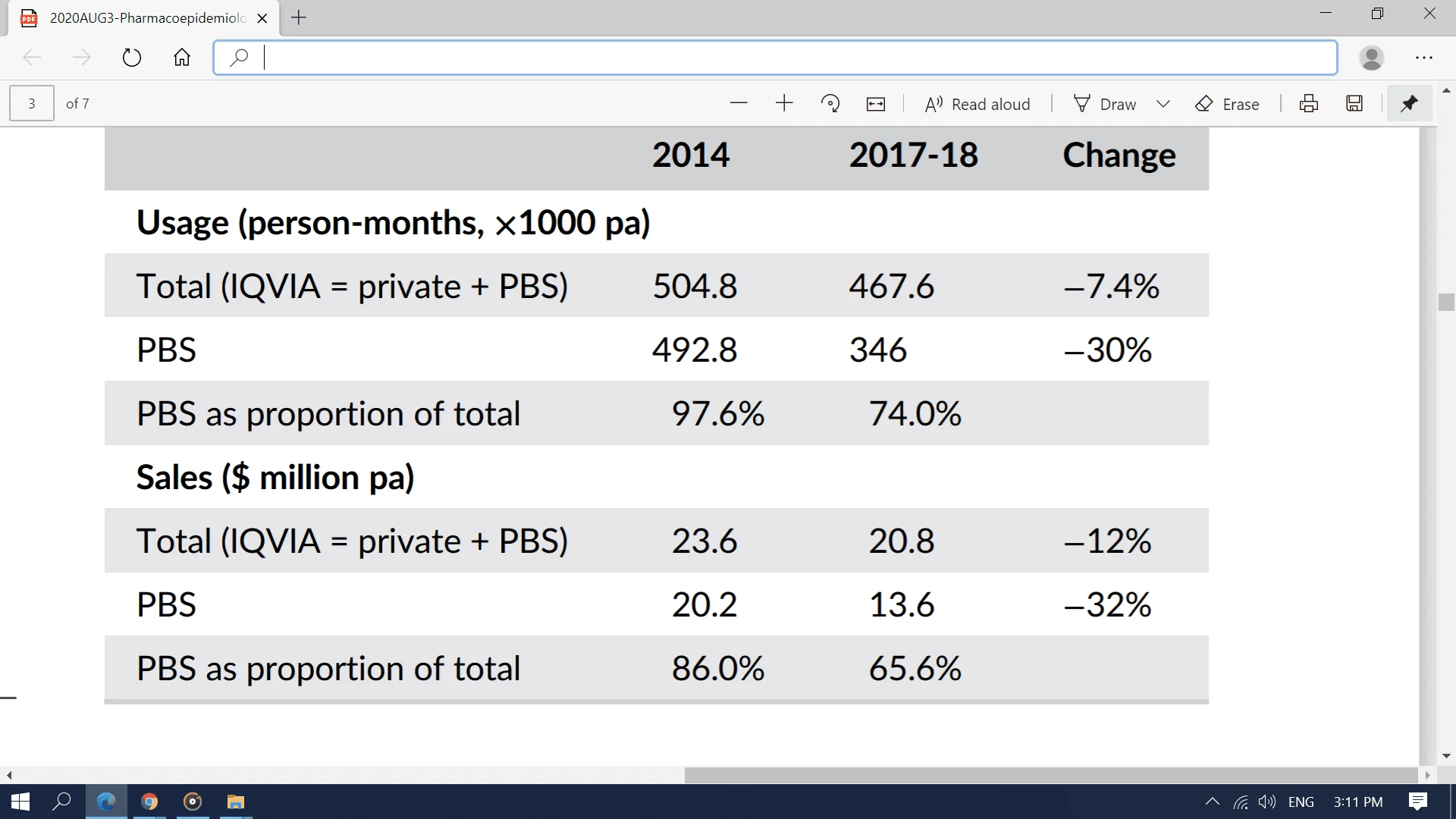Open the ENG language input indicator
This screenshot has width=1456, height=819.
1301,802
